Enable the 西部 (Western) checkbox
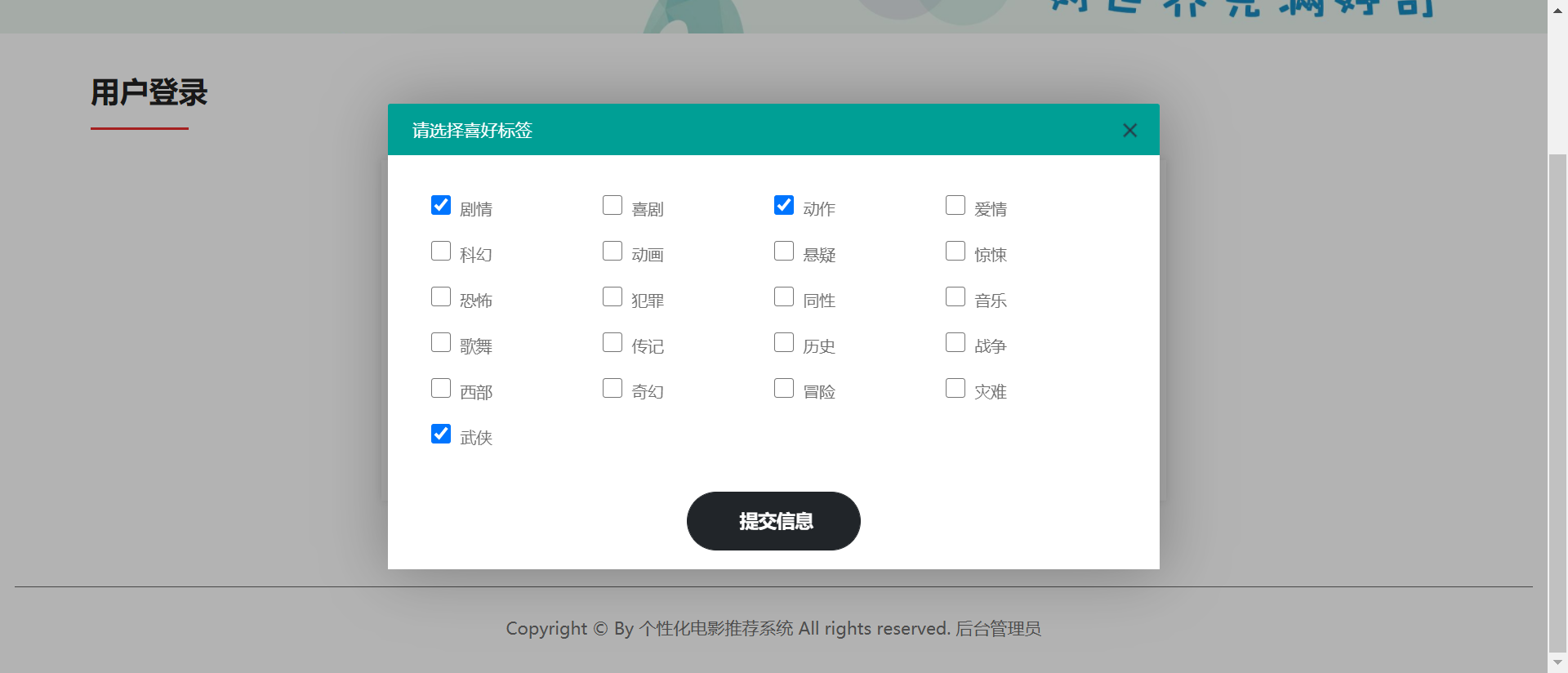 [441, 388]
